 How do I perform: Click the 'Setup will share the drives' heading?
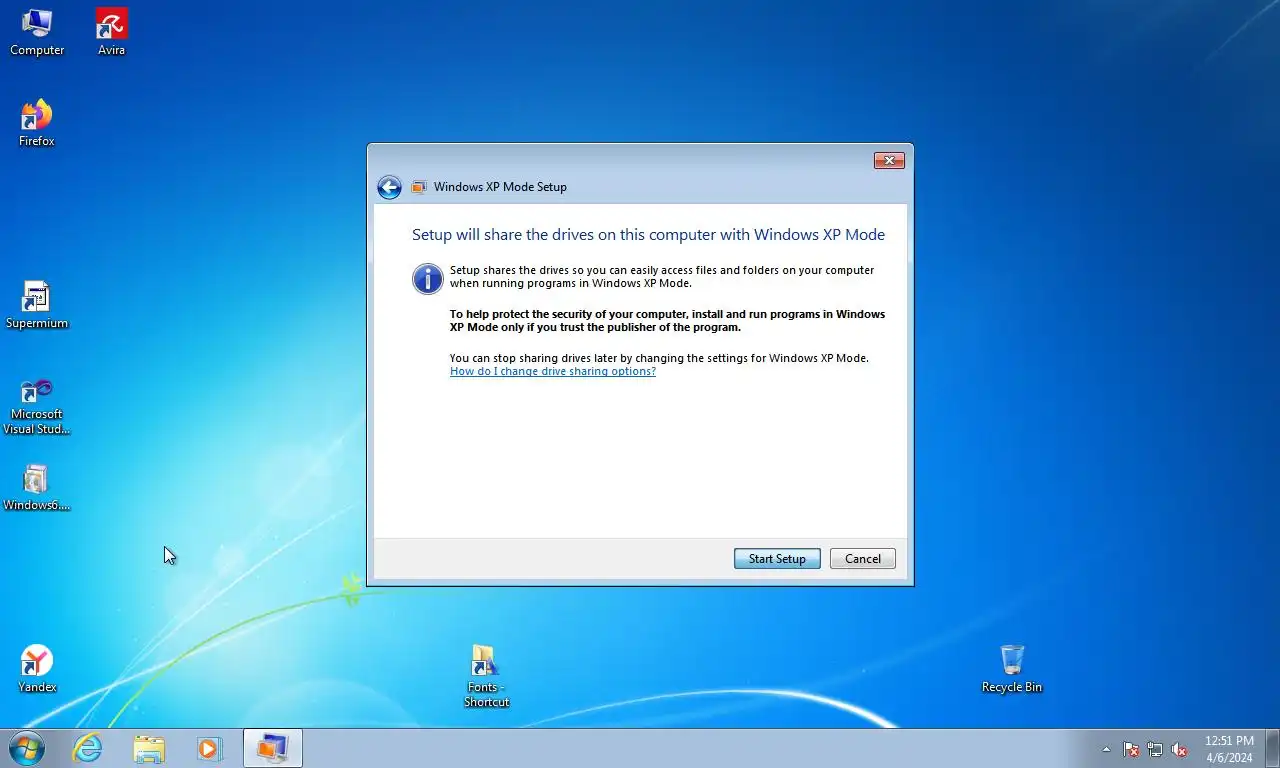[648, 235]
